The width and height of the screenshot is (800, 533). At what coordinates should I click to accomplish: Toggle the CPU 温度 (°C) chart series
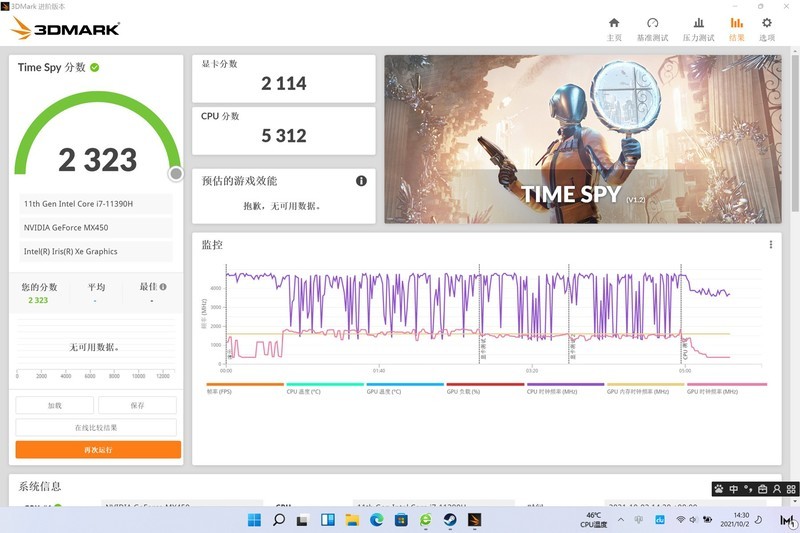325,388
